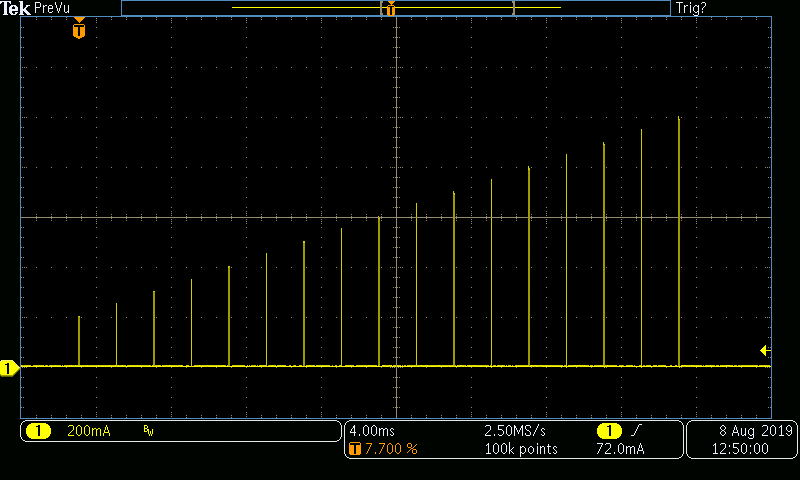Click the trigger level arrow on right edge

click(x=765, y=350)
